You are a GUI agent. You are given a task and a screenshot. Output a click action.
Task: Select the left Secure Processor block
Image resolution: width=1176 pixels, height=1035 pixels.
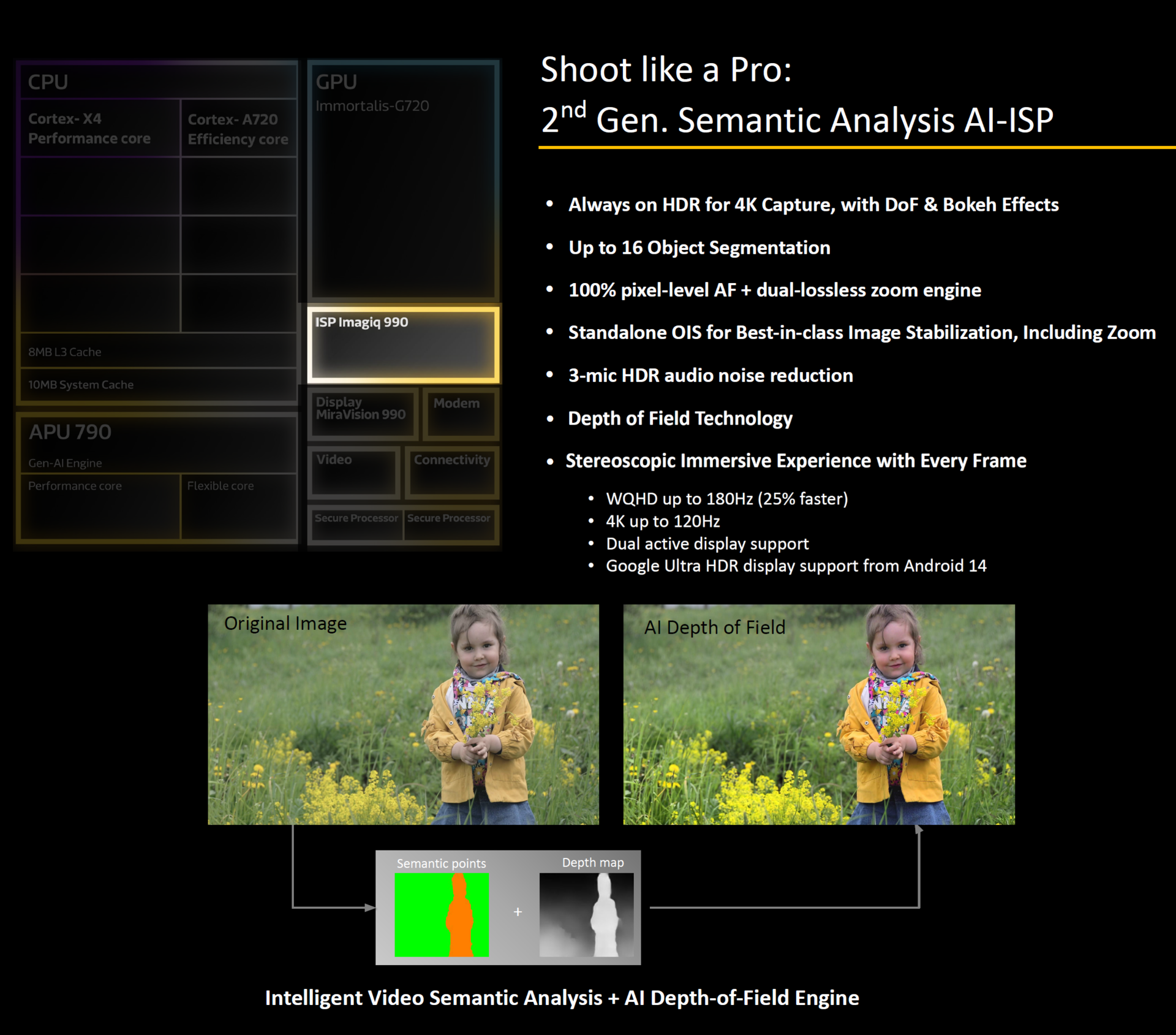tap(356, 524)
